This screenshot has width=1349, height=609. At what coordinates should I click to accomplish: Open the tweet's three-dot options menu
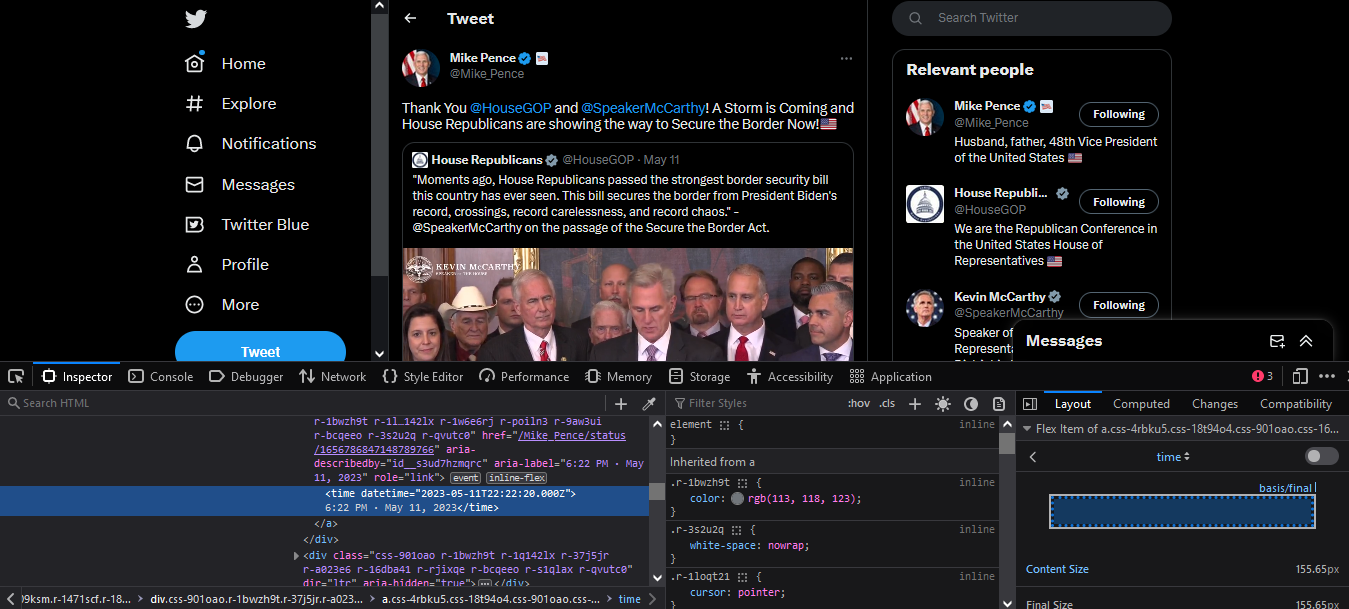coord(846,58)
